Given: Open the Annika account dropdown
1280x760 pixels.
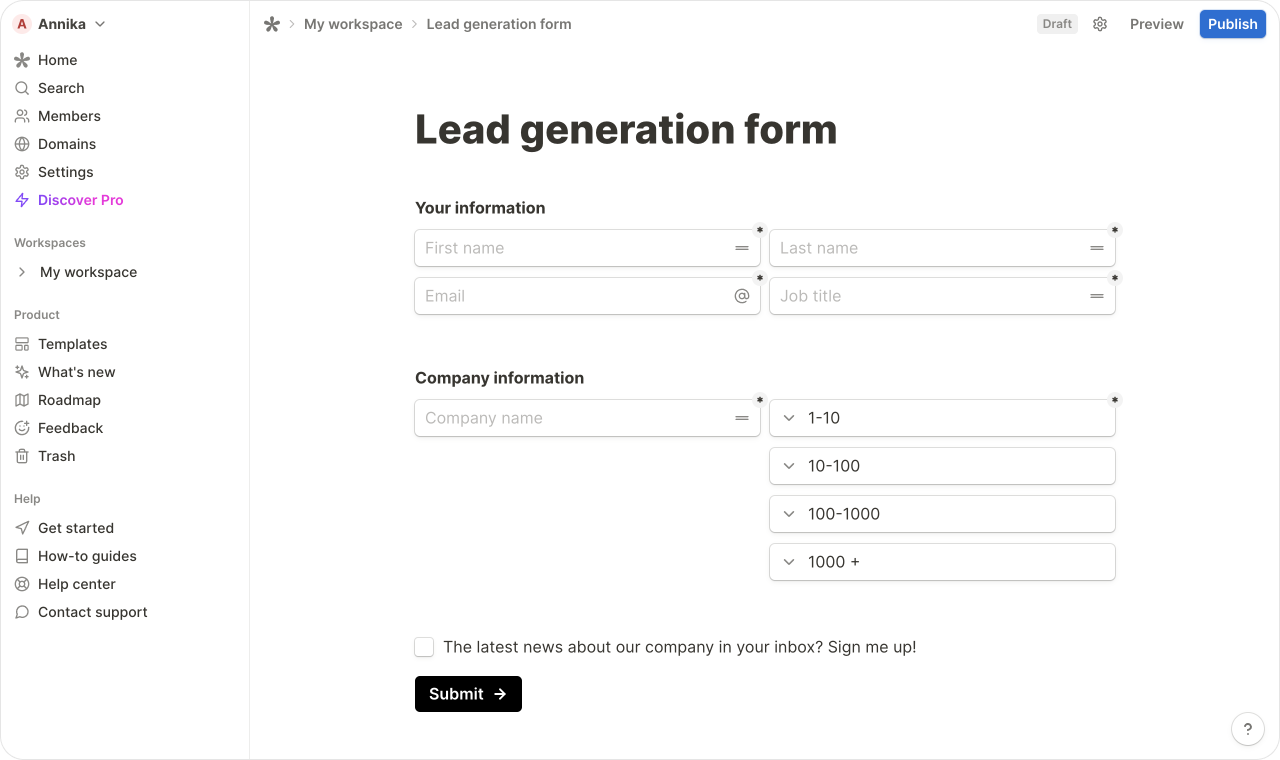Looking at the screenshot, I should [61, 24].
